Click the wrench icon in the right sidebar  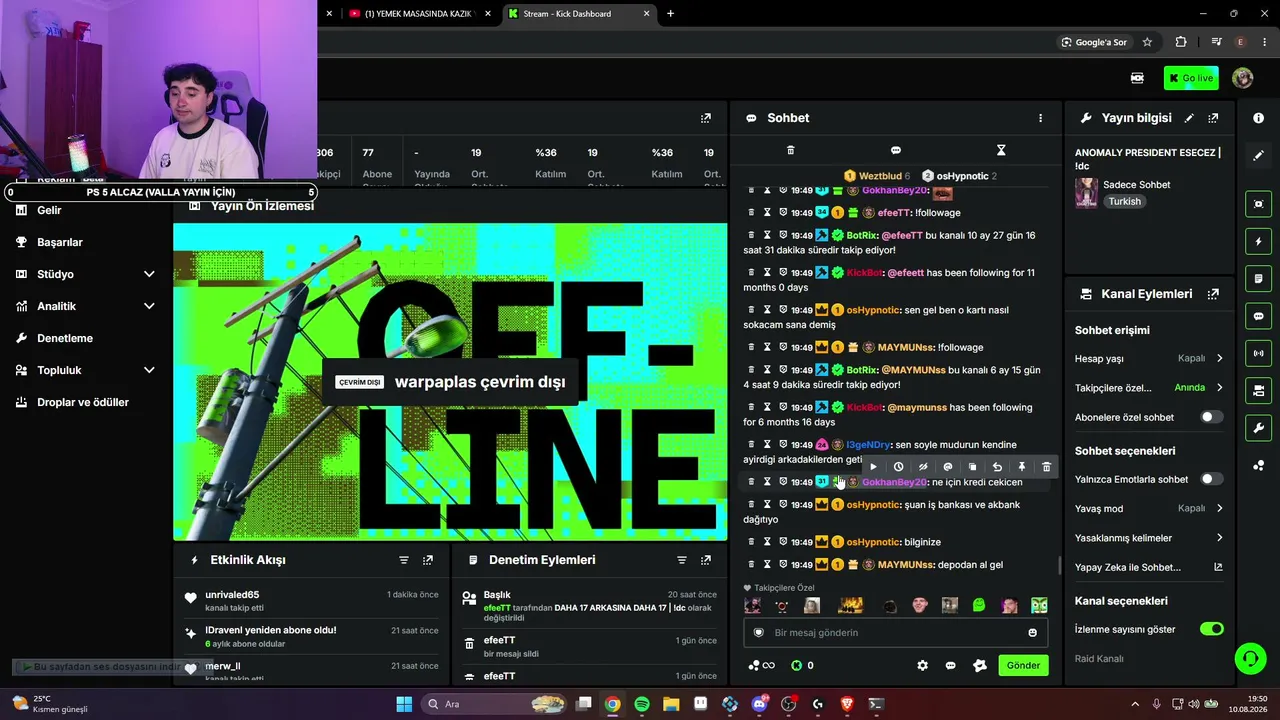pyautogui.click(x=1258, y=428)
